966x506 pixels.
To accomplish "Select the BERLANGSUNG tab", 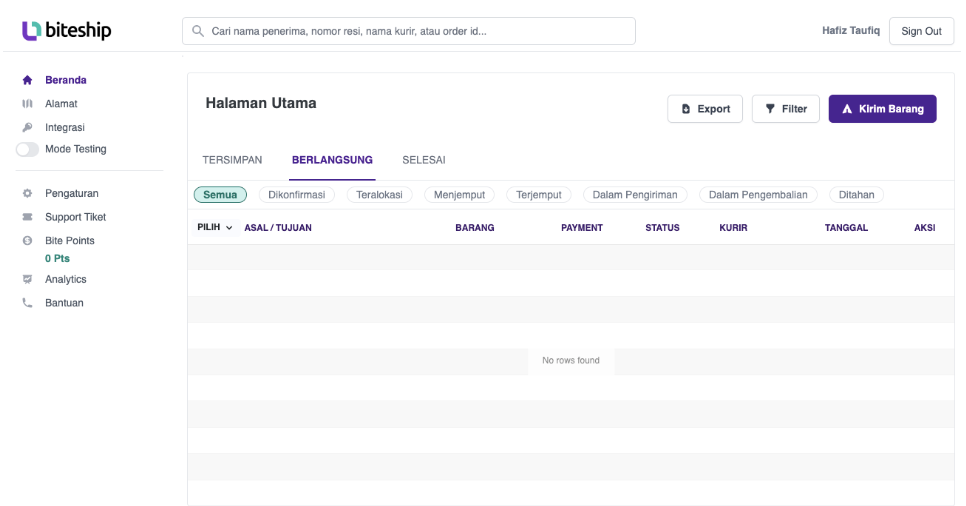I will coord(332,160).
